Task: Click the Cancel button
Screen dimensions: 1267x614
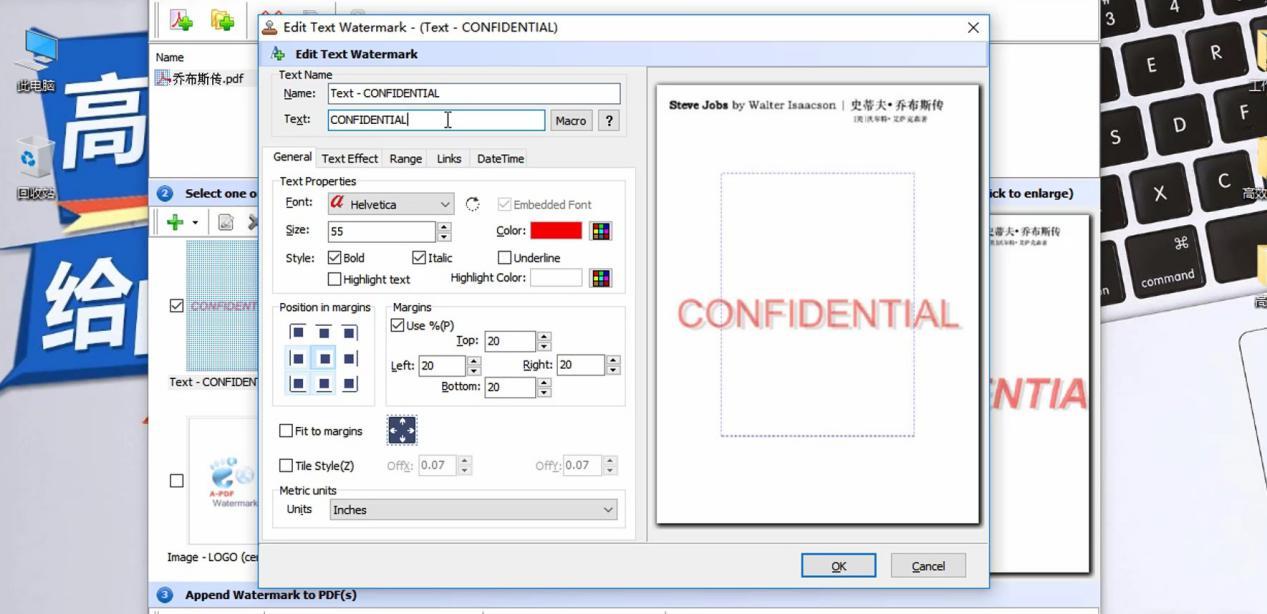Action: tap(928, 565)
